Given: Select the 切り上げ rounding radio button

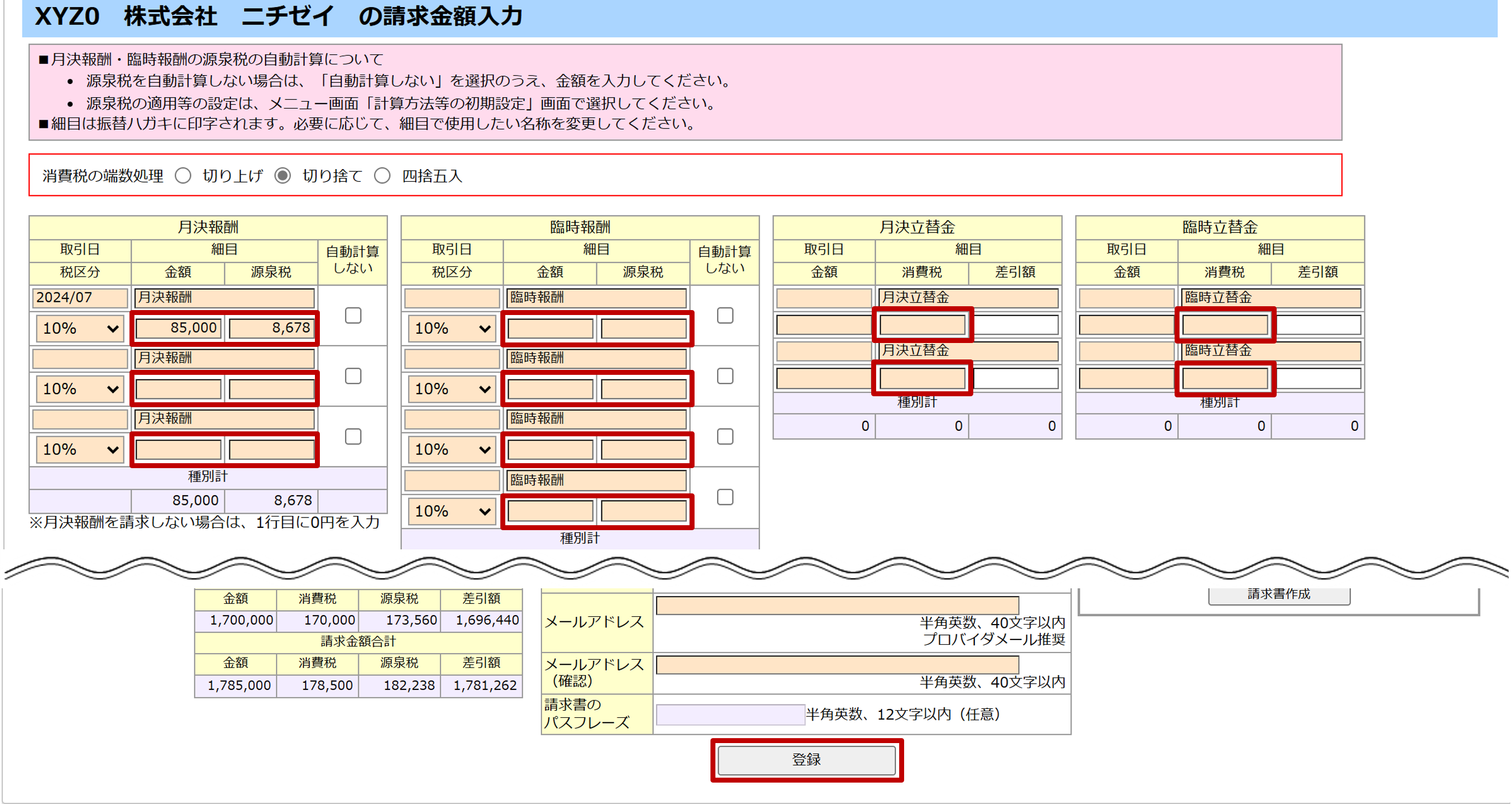Looking at the screenshot, I should coord(183,176).
